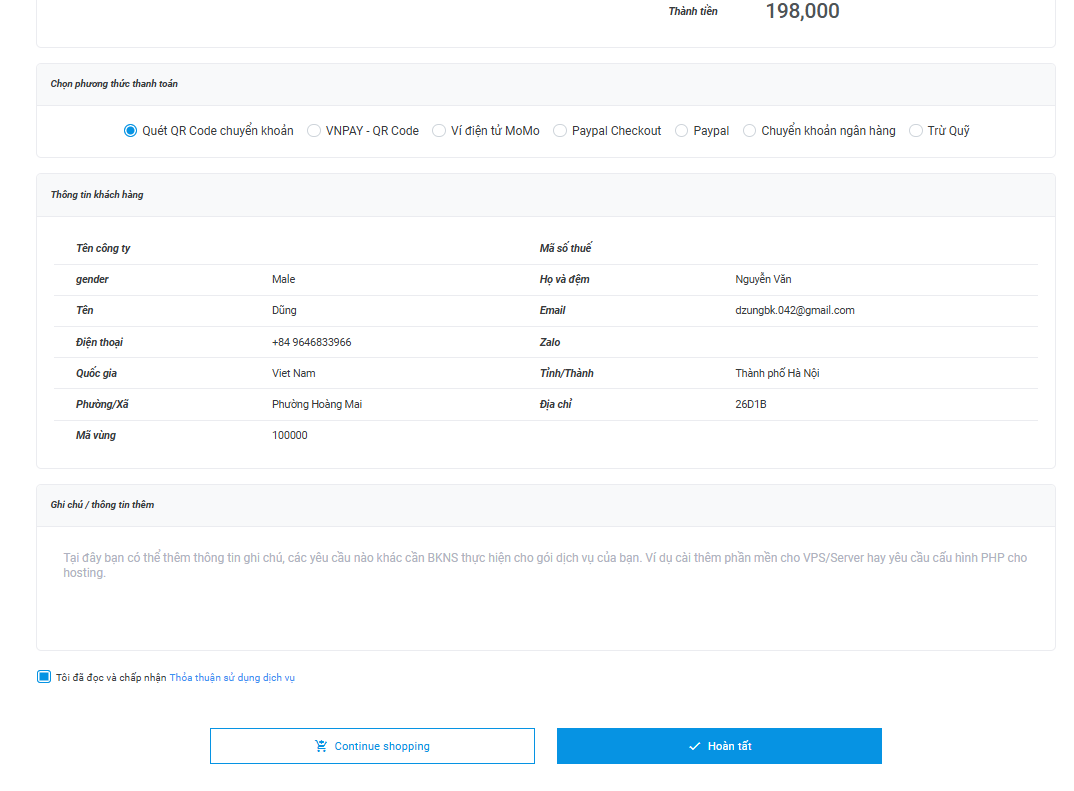Open the Thỏa thuận sử dụng dịch vụ link

[232, 678]
